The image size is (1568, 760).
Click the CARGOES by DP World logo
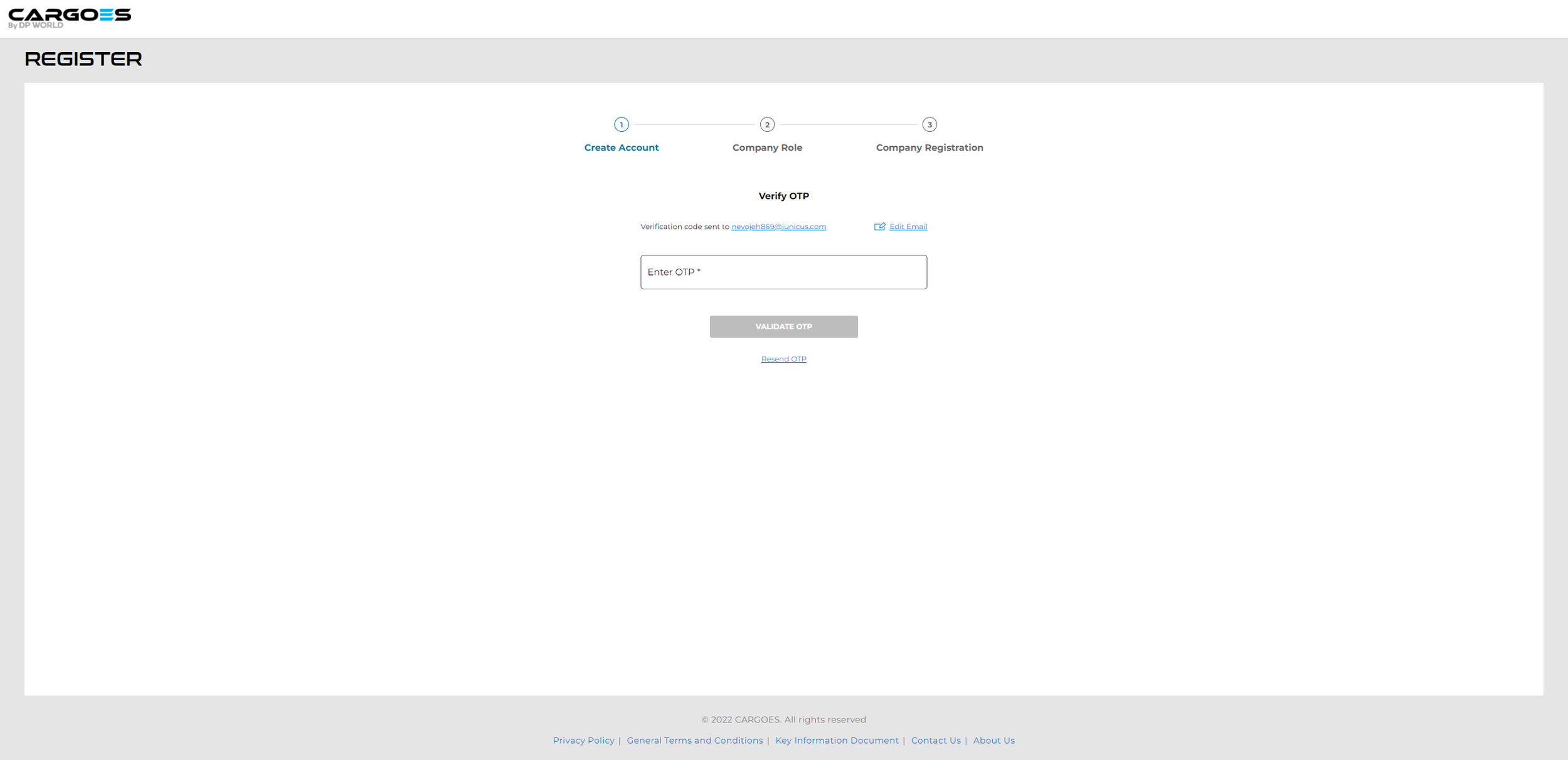(x=69, y=18)
